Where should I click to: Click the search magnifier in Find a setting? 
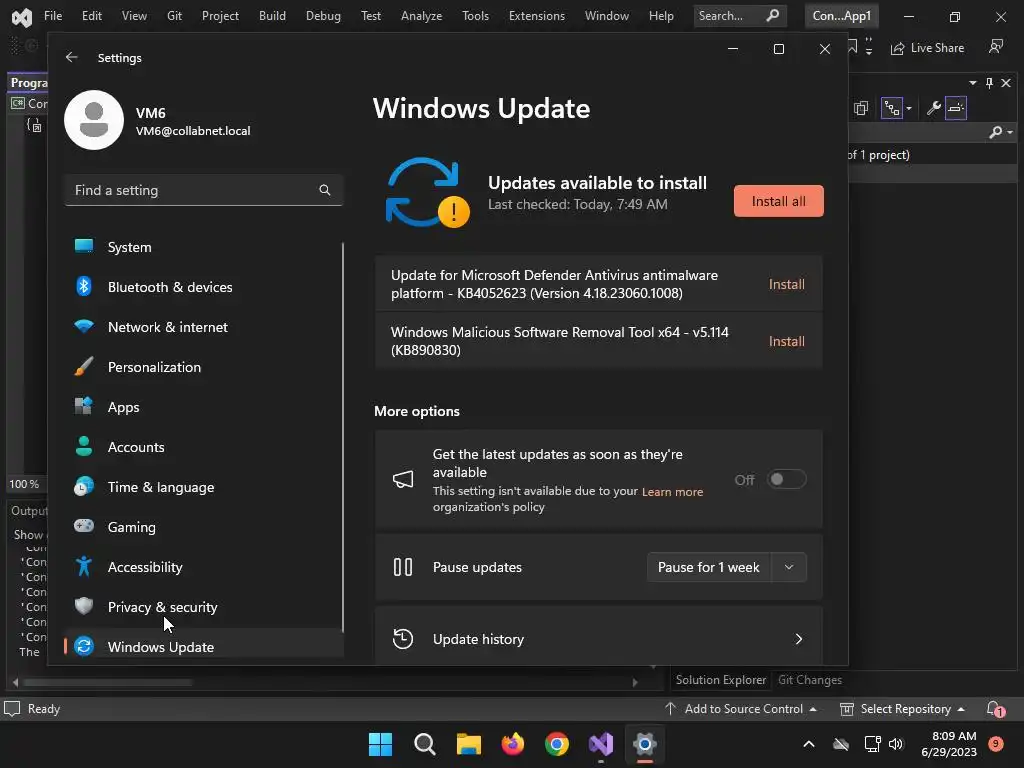pos(325,190)
